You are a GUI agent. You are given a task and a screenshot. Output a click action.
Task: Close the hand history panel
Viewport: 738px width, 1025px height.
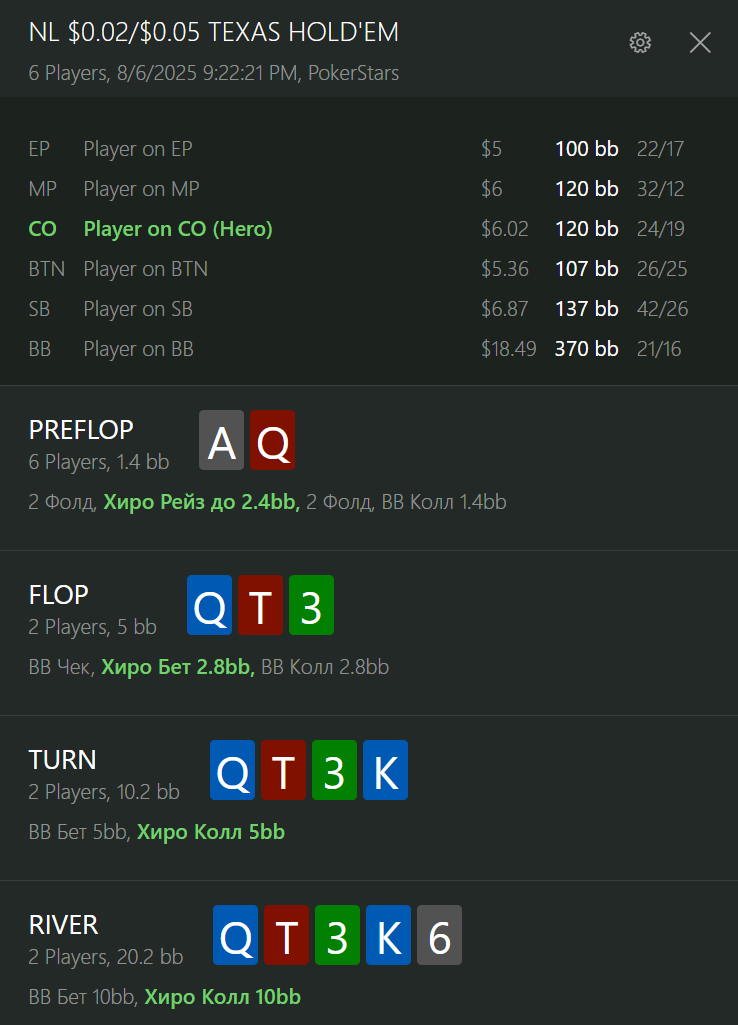pos(700,43)
